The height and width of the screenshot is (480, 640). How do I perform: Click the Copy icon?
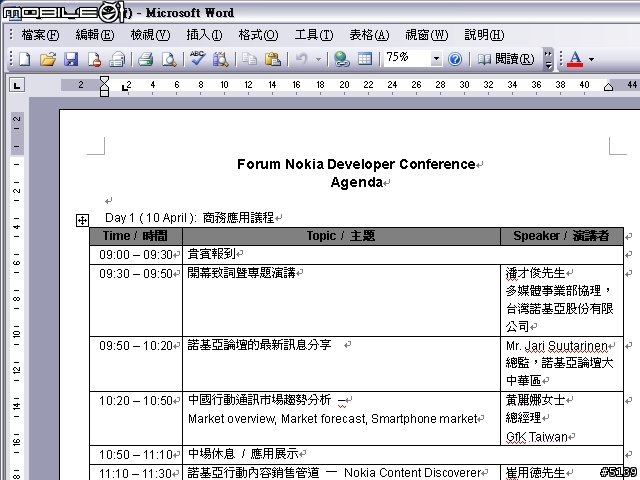coord(249,59)
